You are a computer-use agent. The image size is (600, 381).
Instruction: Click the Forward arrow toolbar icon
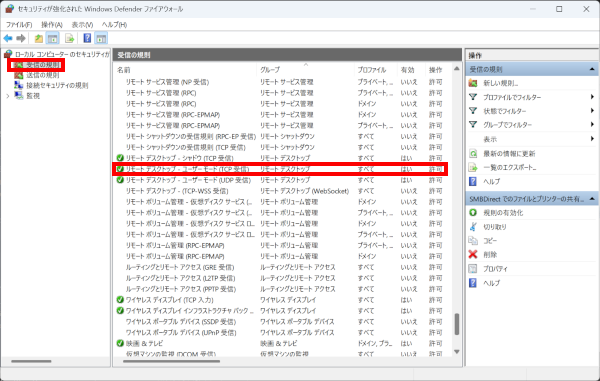click(x=21, y=38)
